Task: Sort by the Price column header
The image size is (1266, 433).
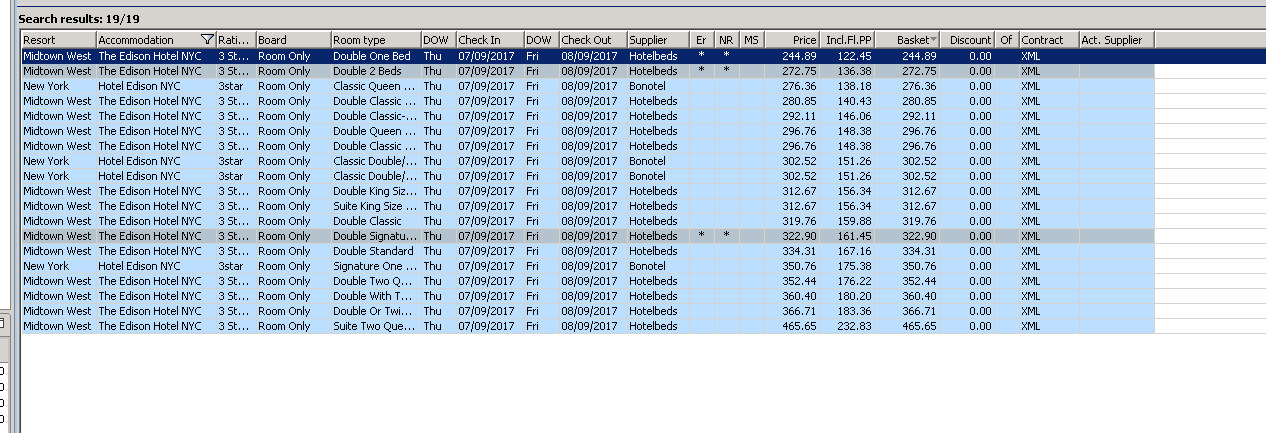Action: point(793,40)
